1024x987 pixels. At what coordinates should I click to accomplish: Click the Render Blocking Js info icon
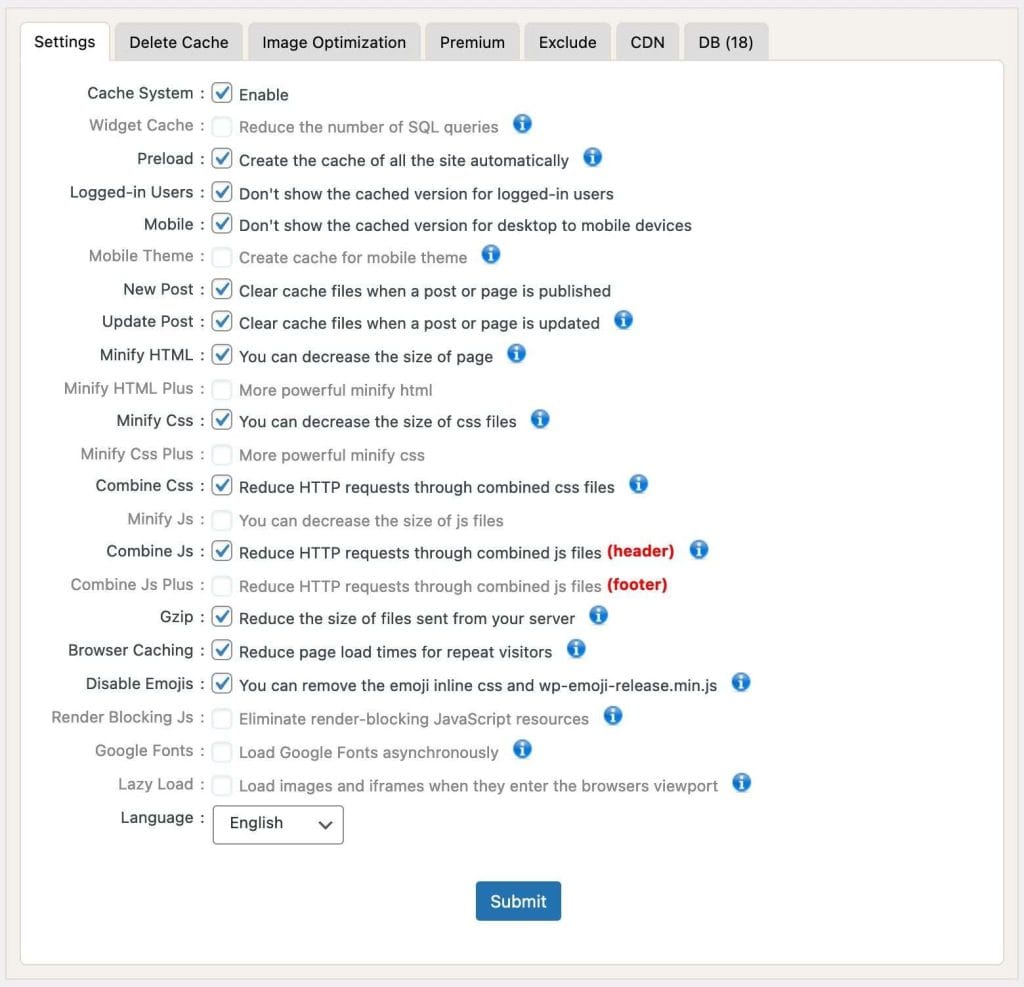tap(614, 715)
